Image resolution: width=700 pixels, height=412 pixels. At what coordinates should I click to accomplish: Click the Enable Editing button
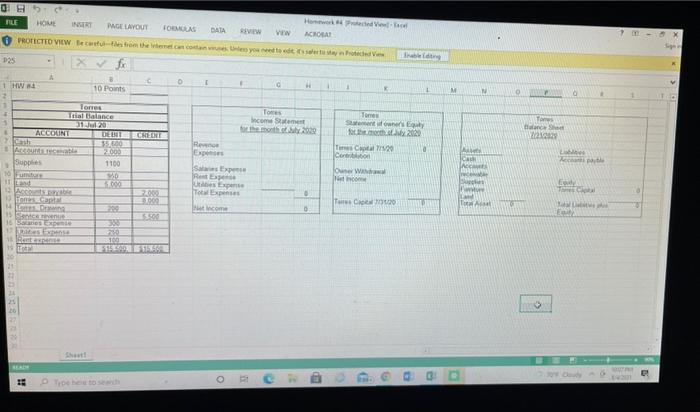pos(422,56)
